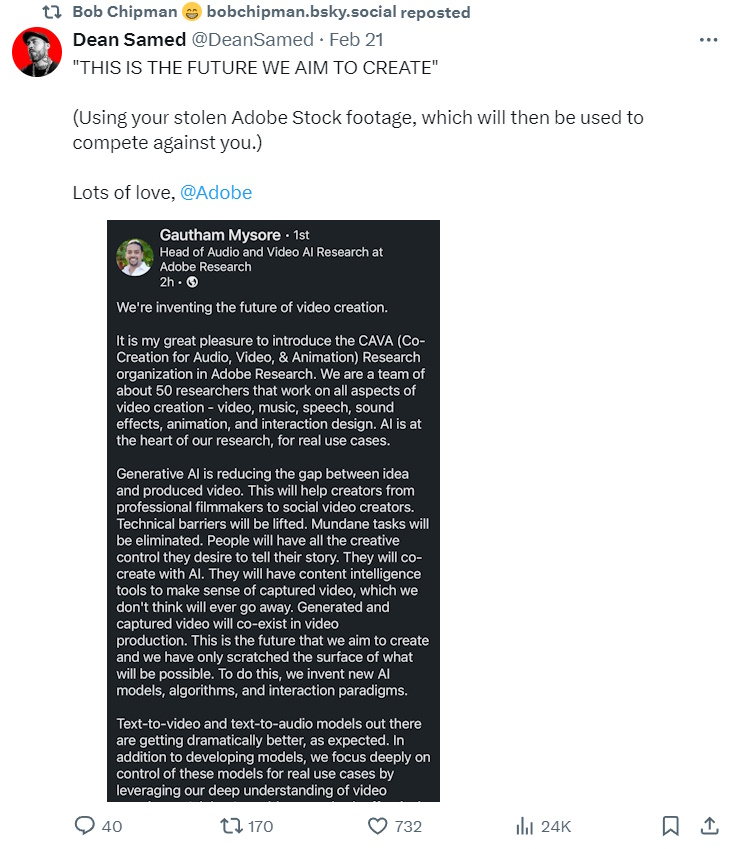
Task: Open the view analytics bar chart icon
Action: click(525, 826)
